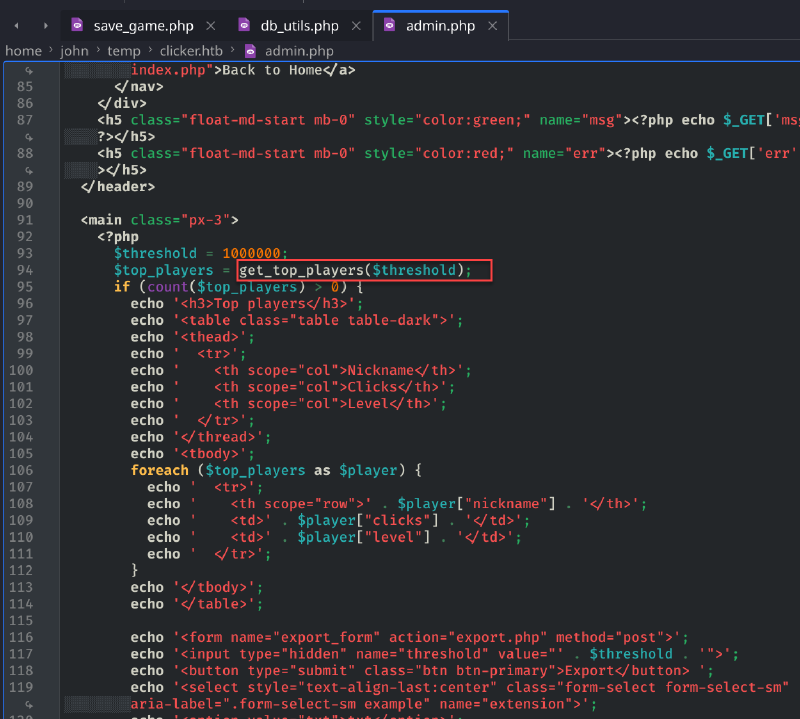
Task: Select the admin.php tab
Action: [x=440, y=26]
